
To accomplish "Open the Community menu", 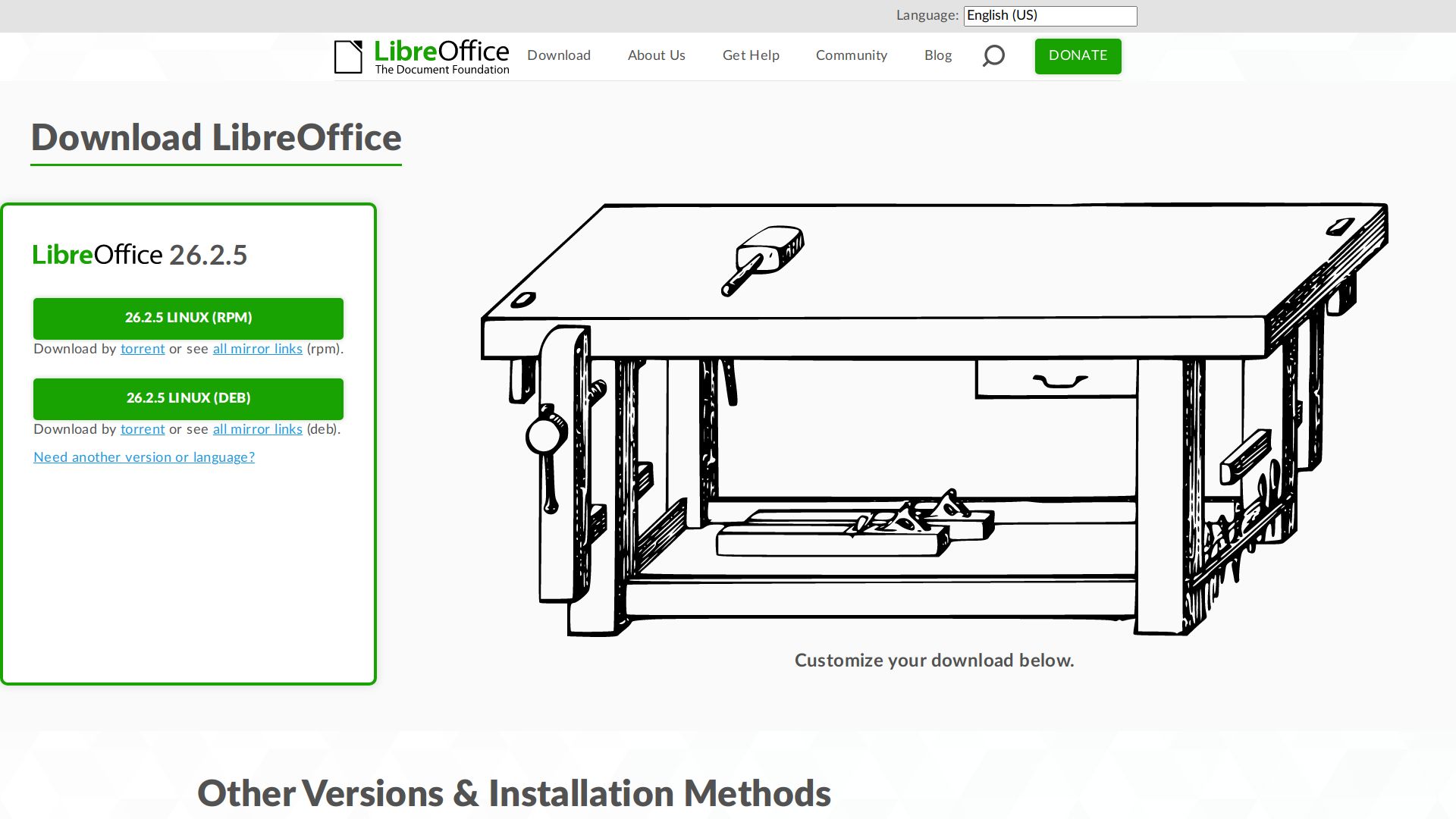I will click(x=852, y=55).
